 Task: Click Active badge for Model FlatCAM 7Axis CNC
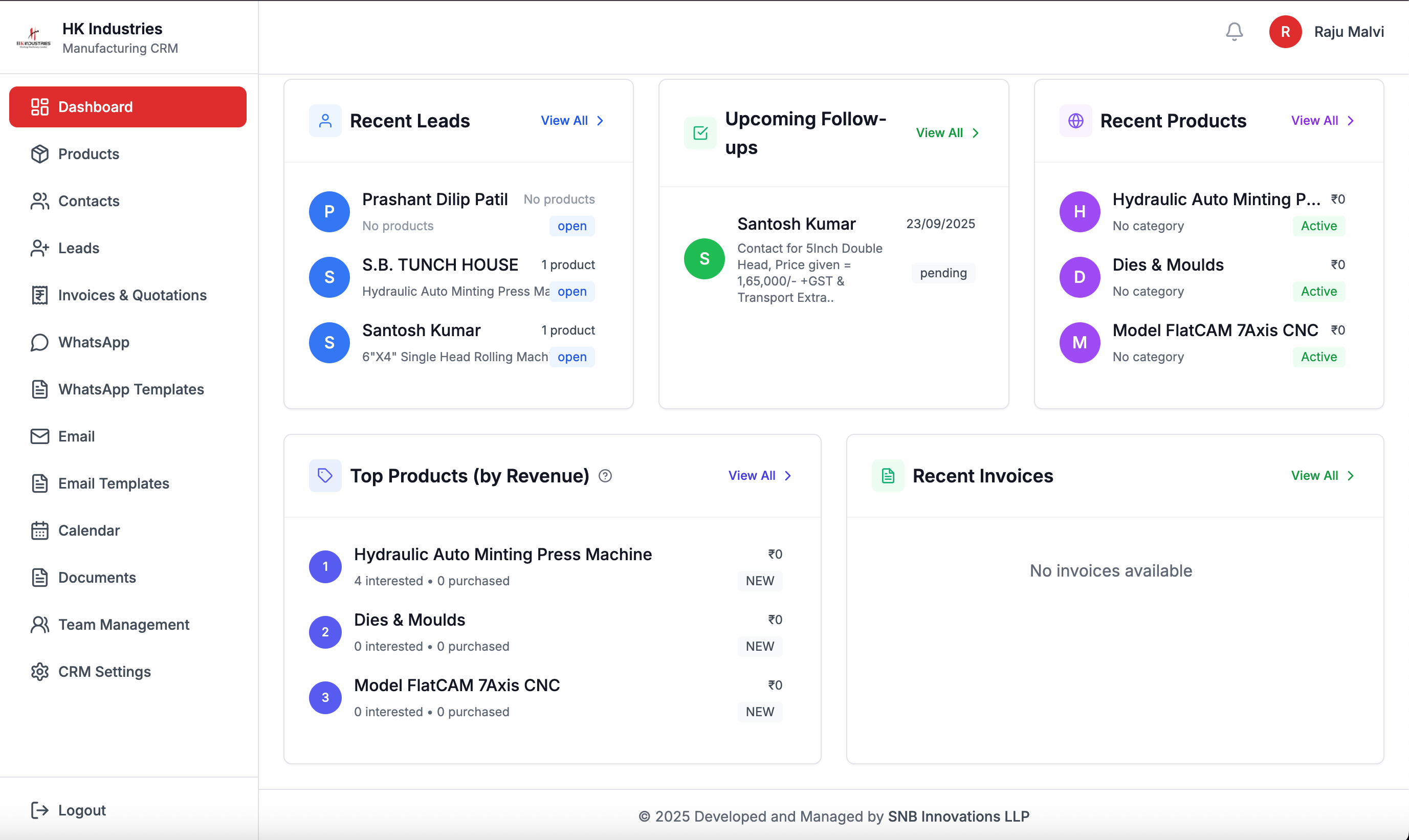click(1318, 357)
